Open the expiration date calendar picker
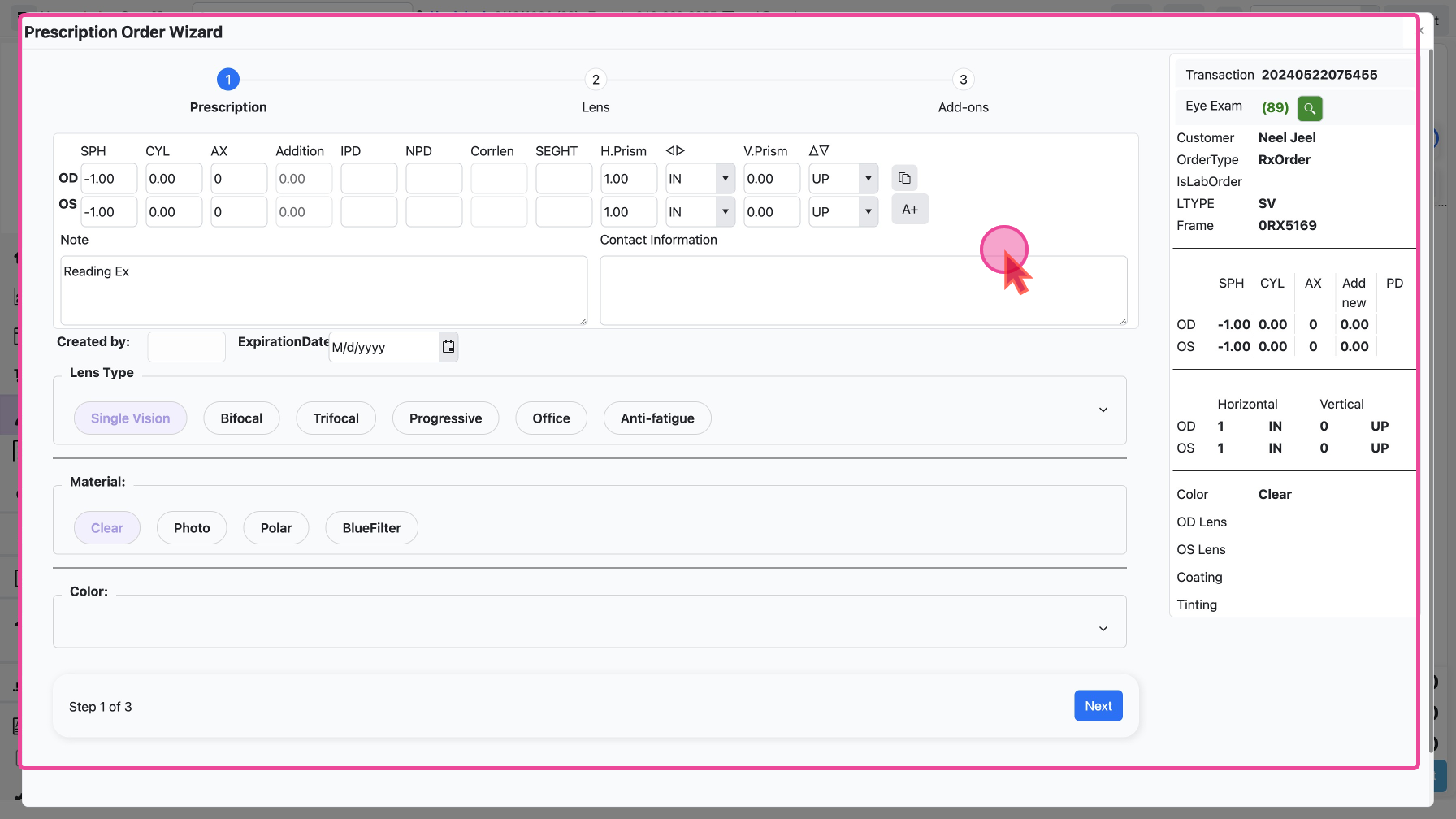Image resolution: width=1456 pixels, height=819 pixels. click(x=448, y=347)
